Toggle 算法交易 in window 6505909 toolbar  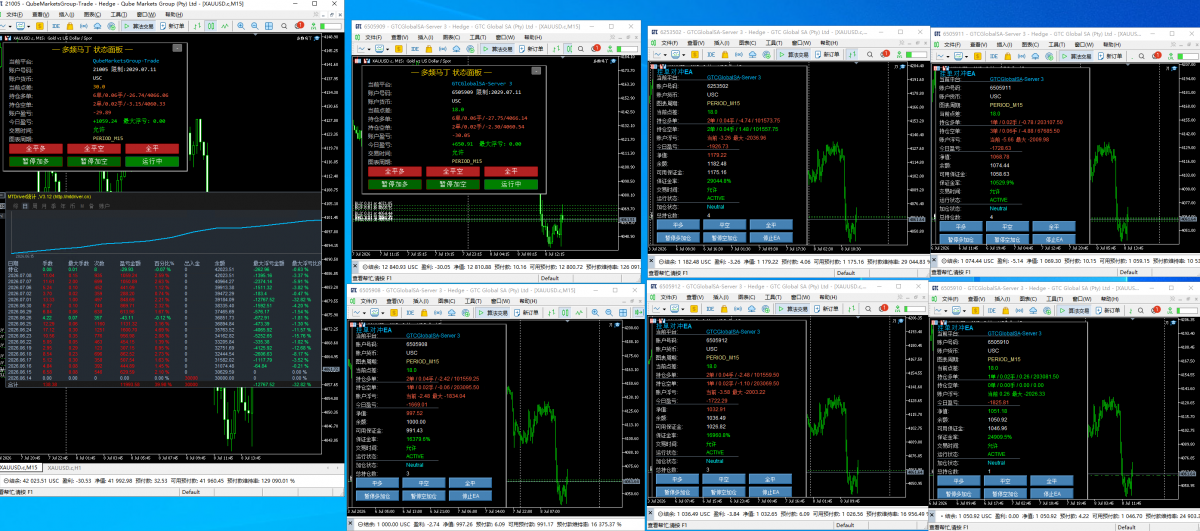pos(498,49)
